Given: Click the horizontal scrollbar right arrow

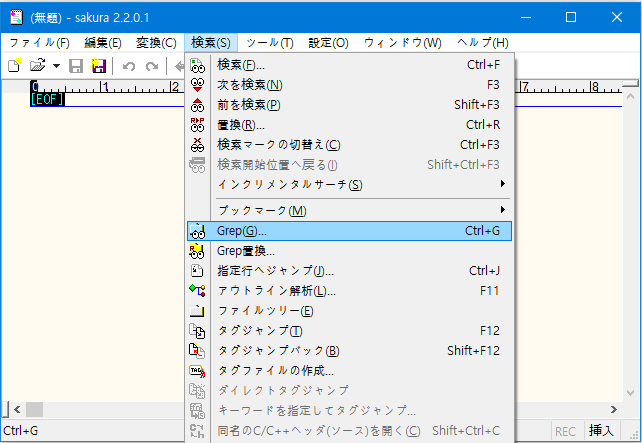Looking at the screenshot, I should [614, 409].
